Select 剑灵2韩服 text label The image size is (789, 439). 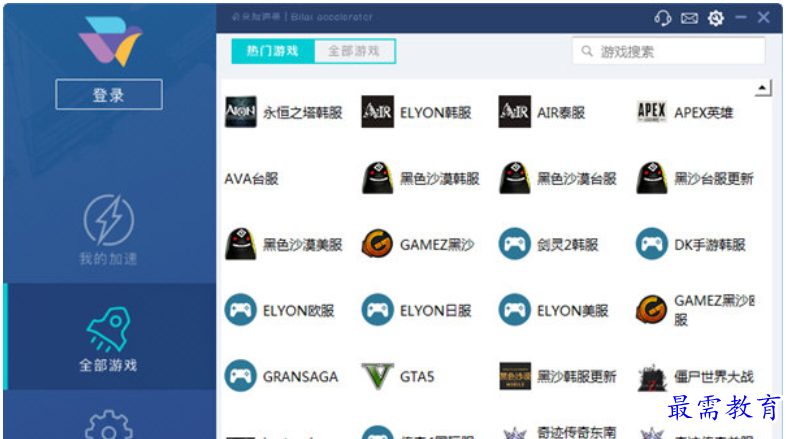(x=568, y=244)
